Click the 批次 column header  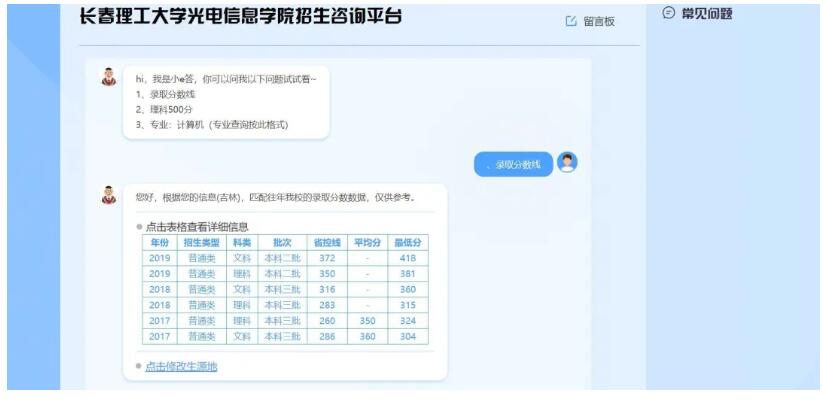(x=282, y=242)
